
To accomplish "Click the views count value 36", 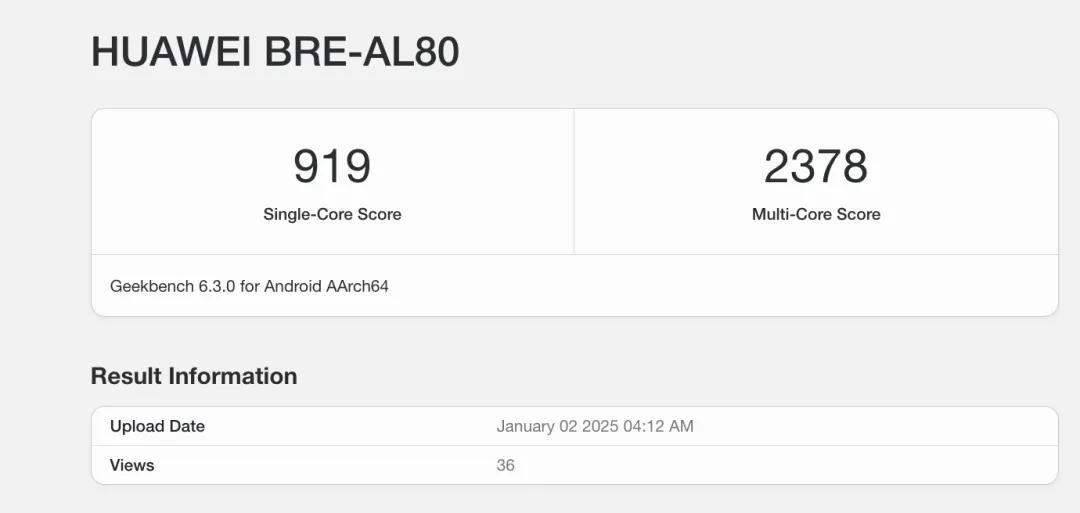I will (506, 465).
